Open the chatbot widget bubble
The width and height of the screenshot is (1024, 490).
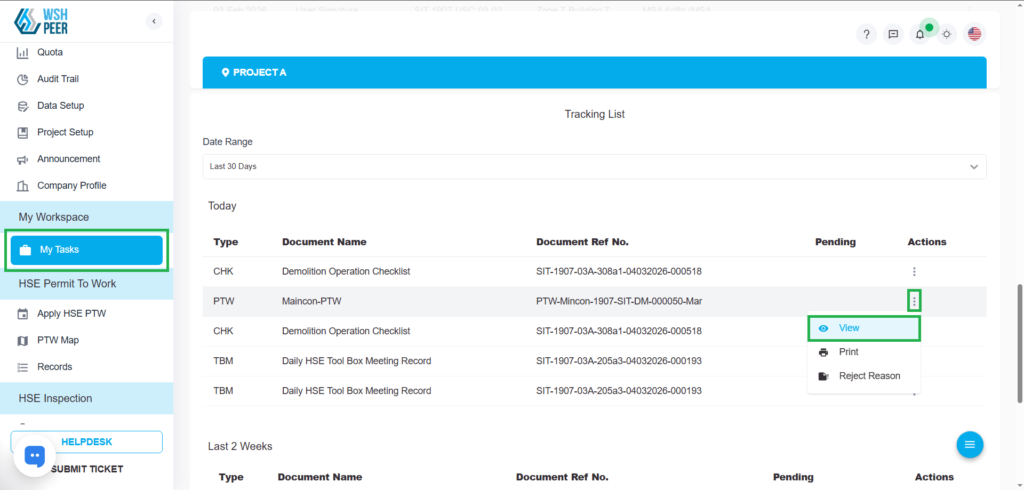(x=35, y=456)
